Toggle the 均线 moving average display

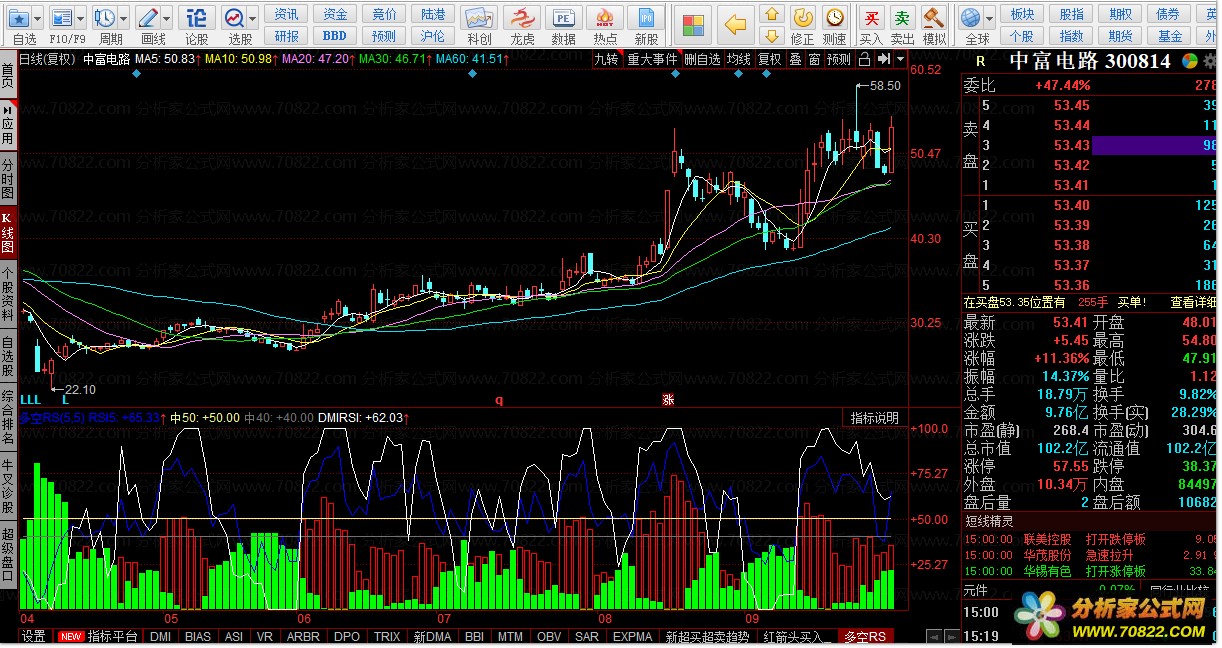(739, 59)
